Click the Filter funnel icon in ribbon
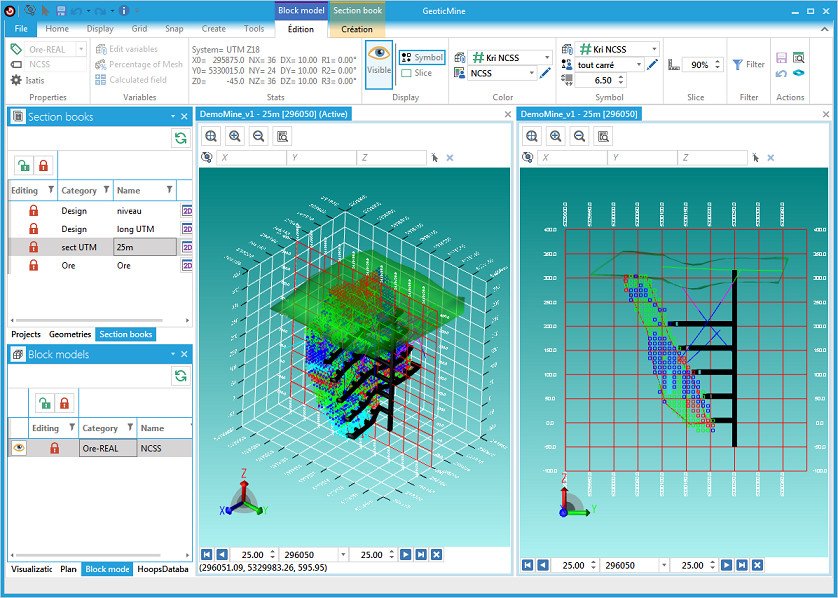Screen dimensions: 838x598 [748, 65]
